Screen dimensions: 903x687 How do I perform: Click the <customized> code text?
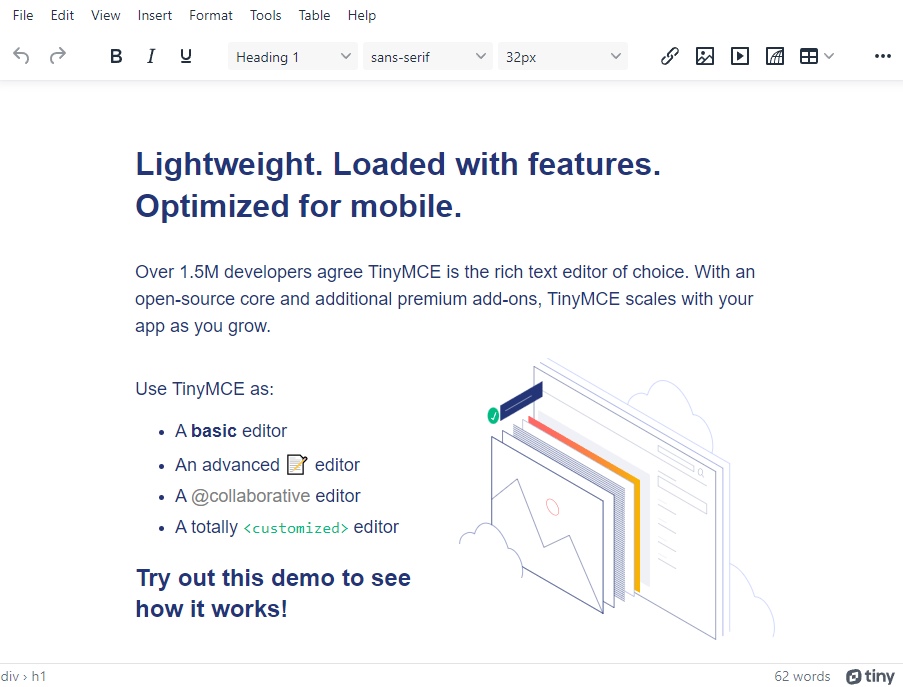296,528
